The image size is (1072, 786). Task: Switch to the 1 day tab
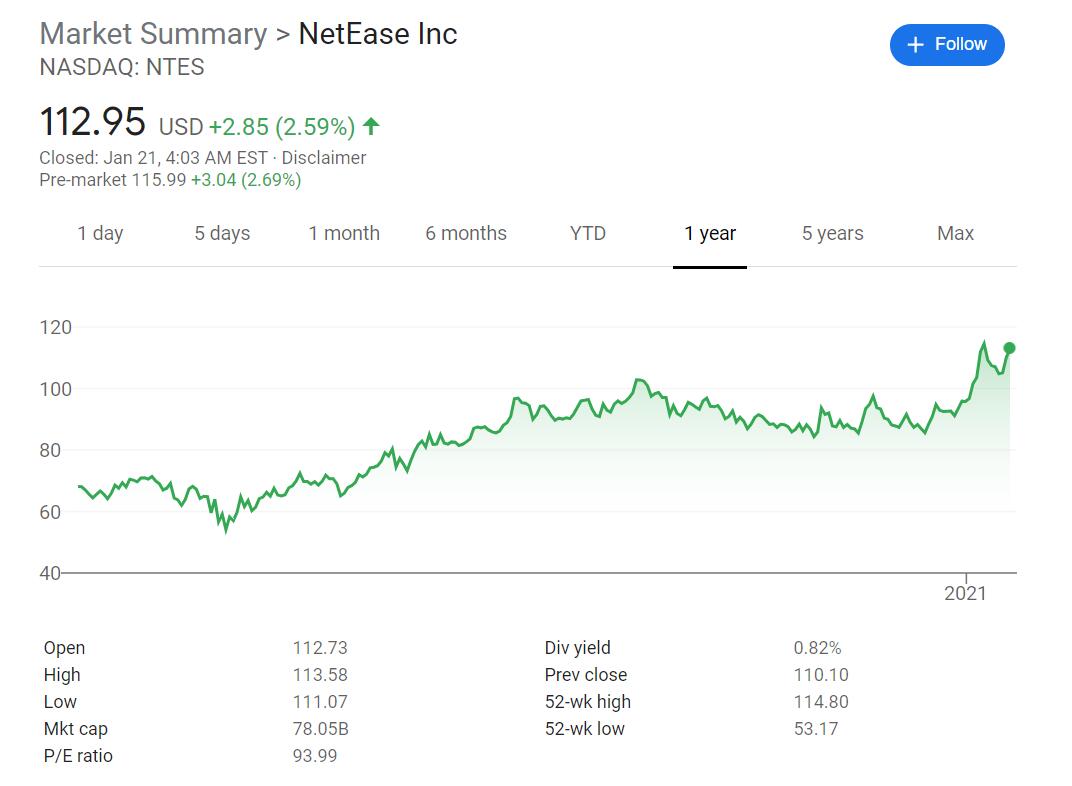(x=100, y=234)
